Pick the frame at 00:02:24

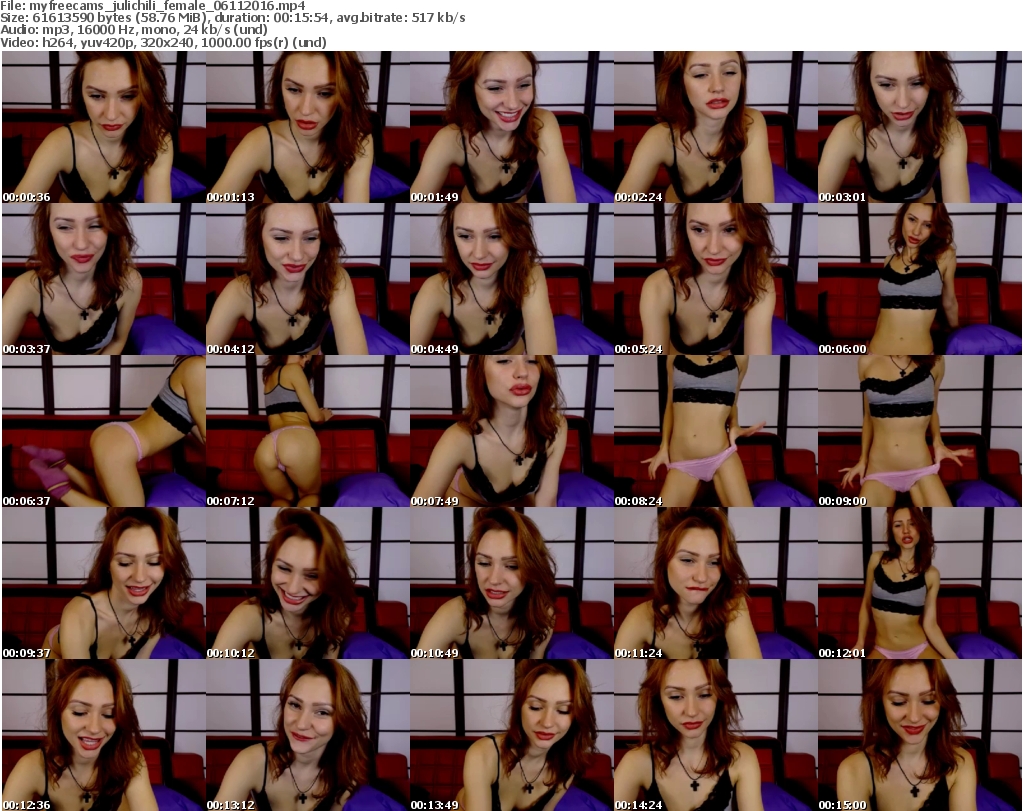click(716, 127)
